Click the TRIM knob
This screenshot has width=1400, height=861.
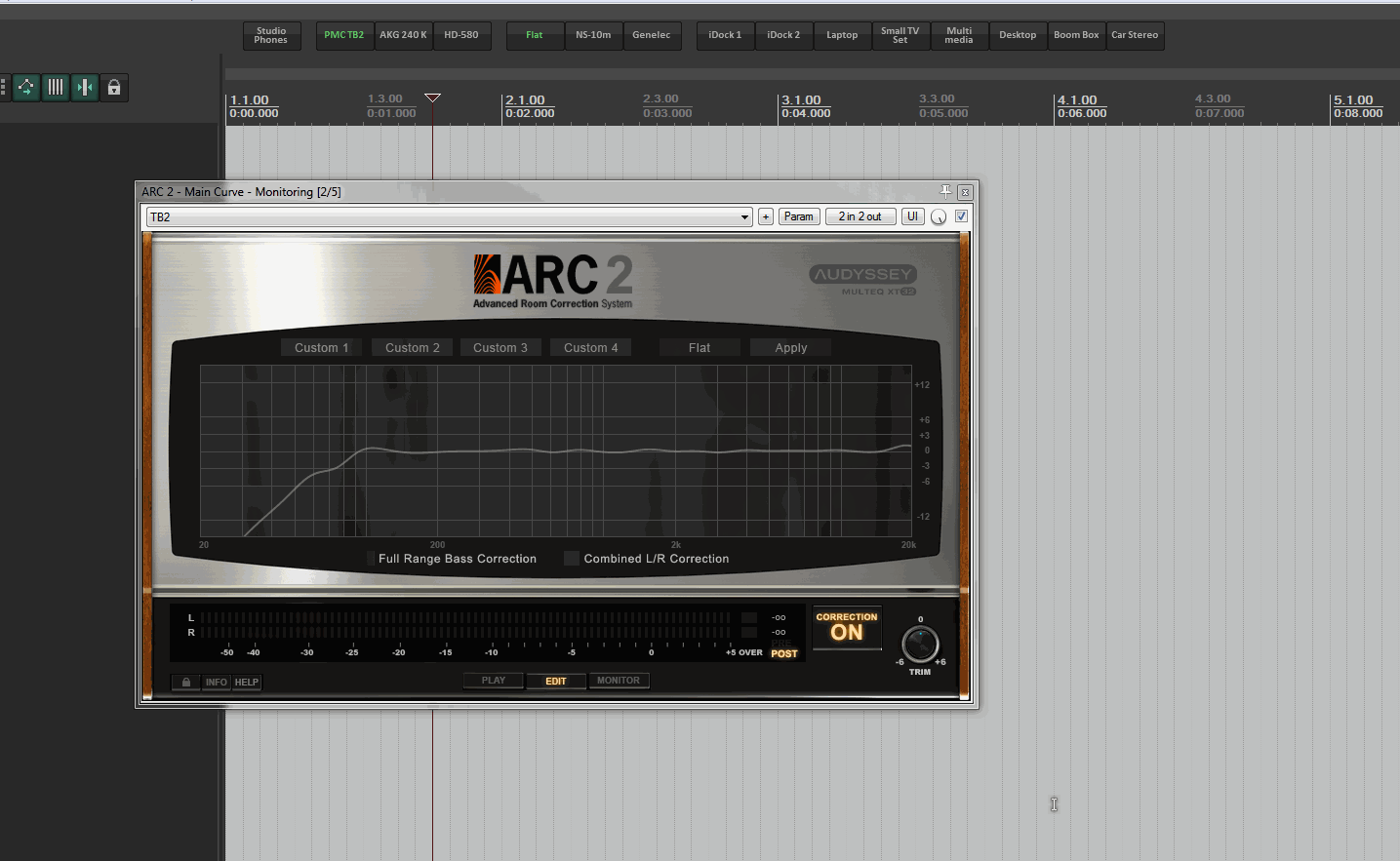coord(919,645)
